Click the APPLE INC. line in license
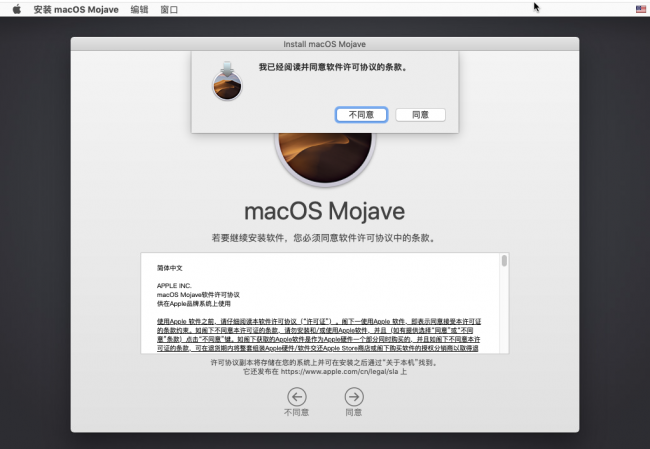The height and width of the screenshot is (449, 650). [x=174, y=286]
